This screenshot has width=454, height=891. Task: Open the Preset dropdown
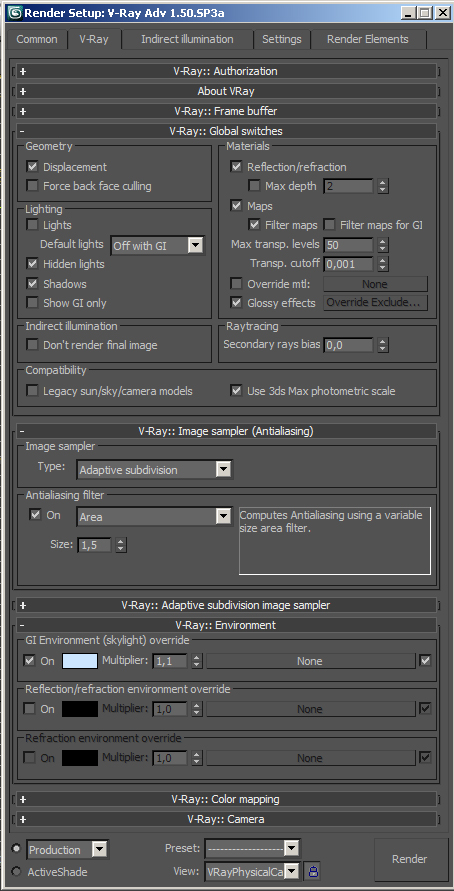click(252, 849)
